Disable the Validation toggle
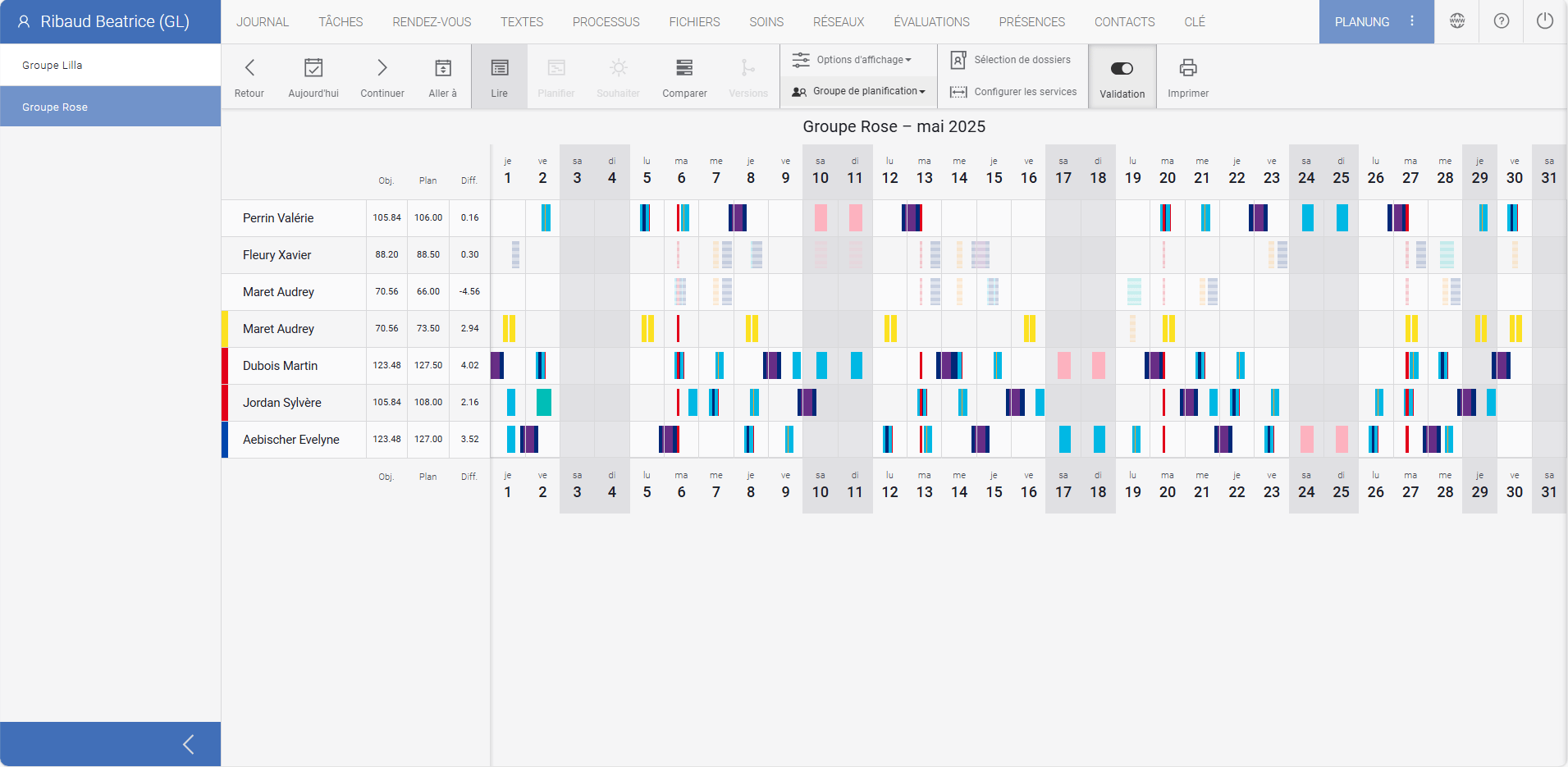1568x767 pixels. pyautogui.click(x=1122, y=68)
